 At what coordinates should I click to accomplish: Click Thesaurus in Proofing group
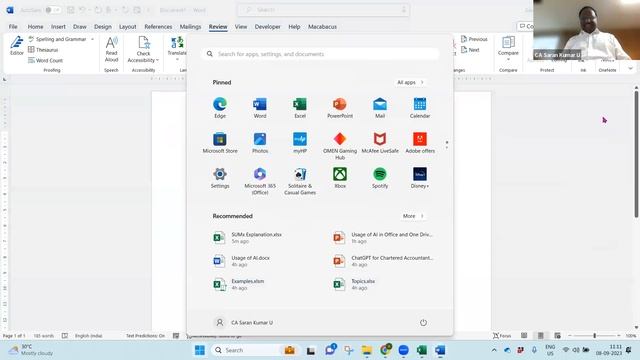(x=43, y=50)
